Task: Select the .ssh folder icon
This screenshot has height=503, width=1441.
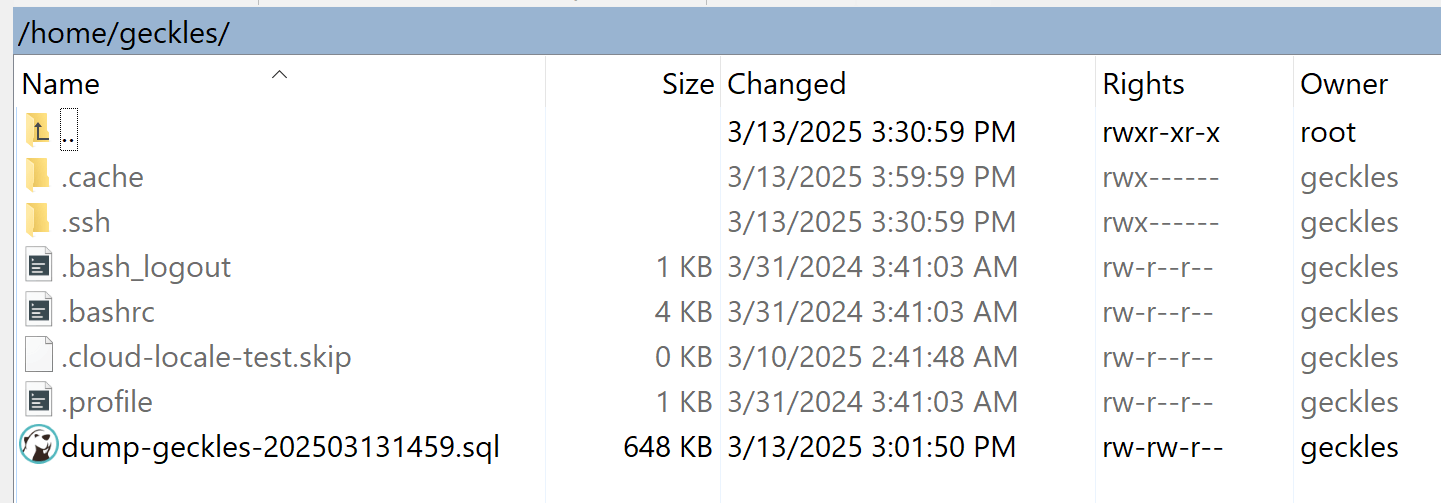Action: click(x=38, y=222)
